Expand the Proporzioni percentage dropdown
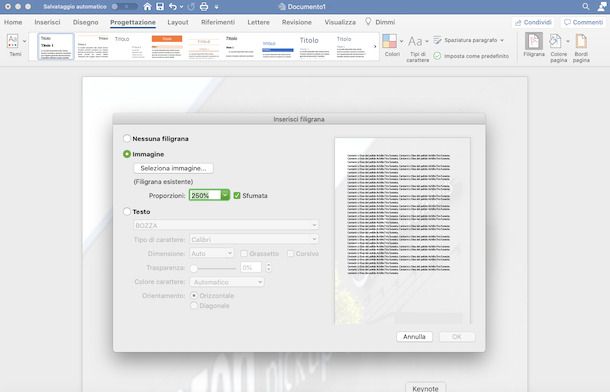The image size is (610, 392). pyautogui.click(x=225, y=195)
